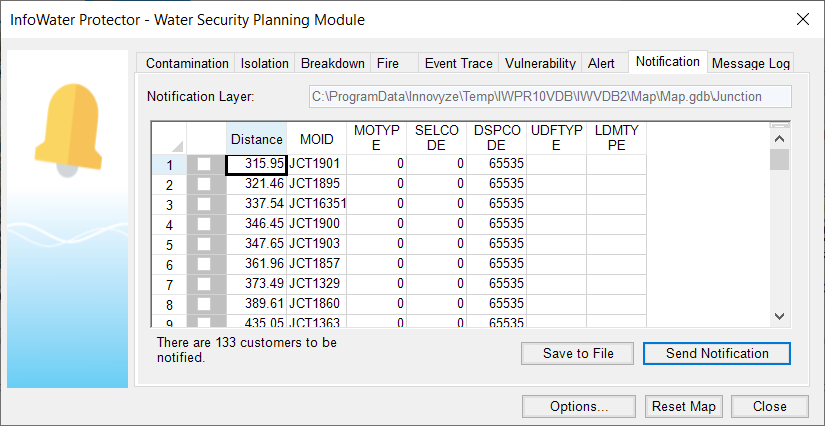
Task: Click the distance cell 361.96
Action: [257, 264]
